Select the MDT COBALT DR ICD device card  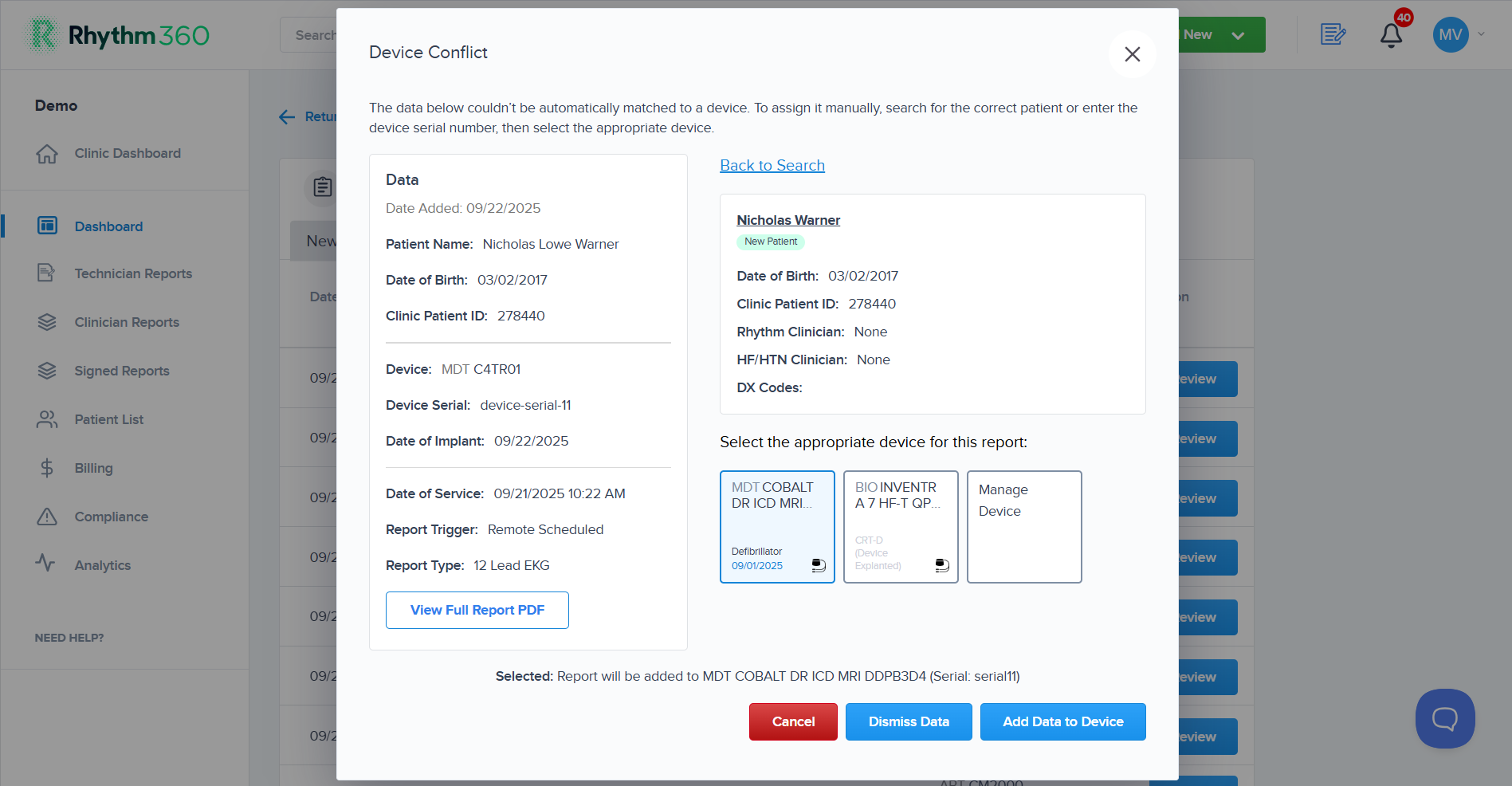tap(777, 527)
